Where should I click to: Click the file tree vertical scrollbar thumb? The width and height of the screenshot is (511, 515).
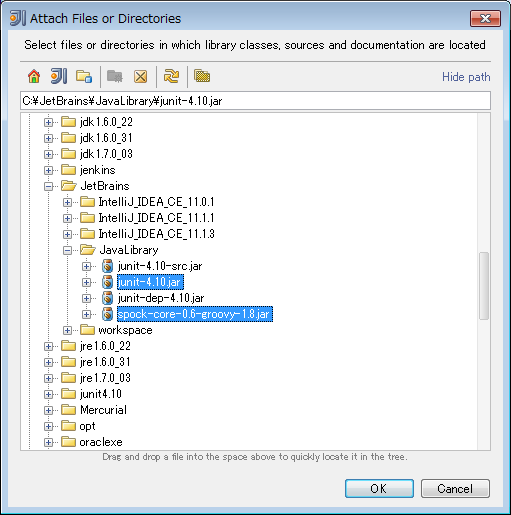click(484, 286)
